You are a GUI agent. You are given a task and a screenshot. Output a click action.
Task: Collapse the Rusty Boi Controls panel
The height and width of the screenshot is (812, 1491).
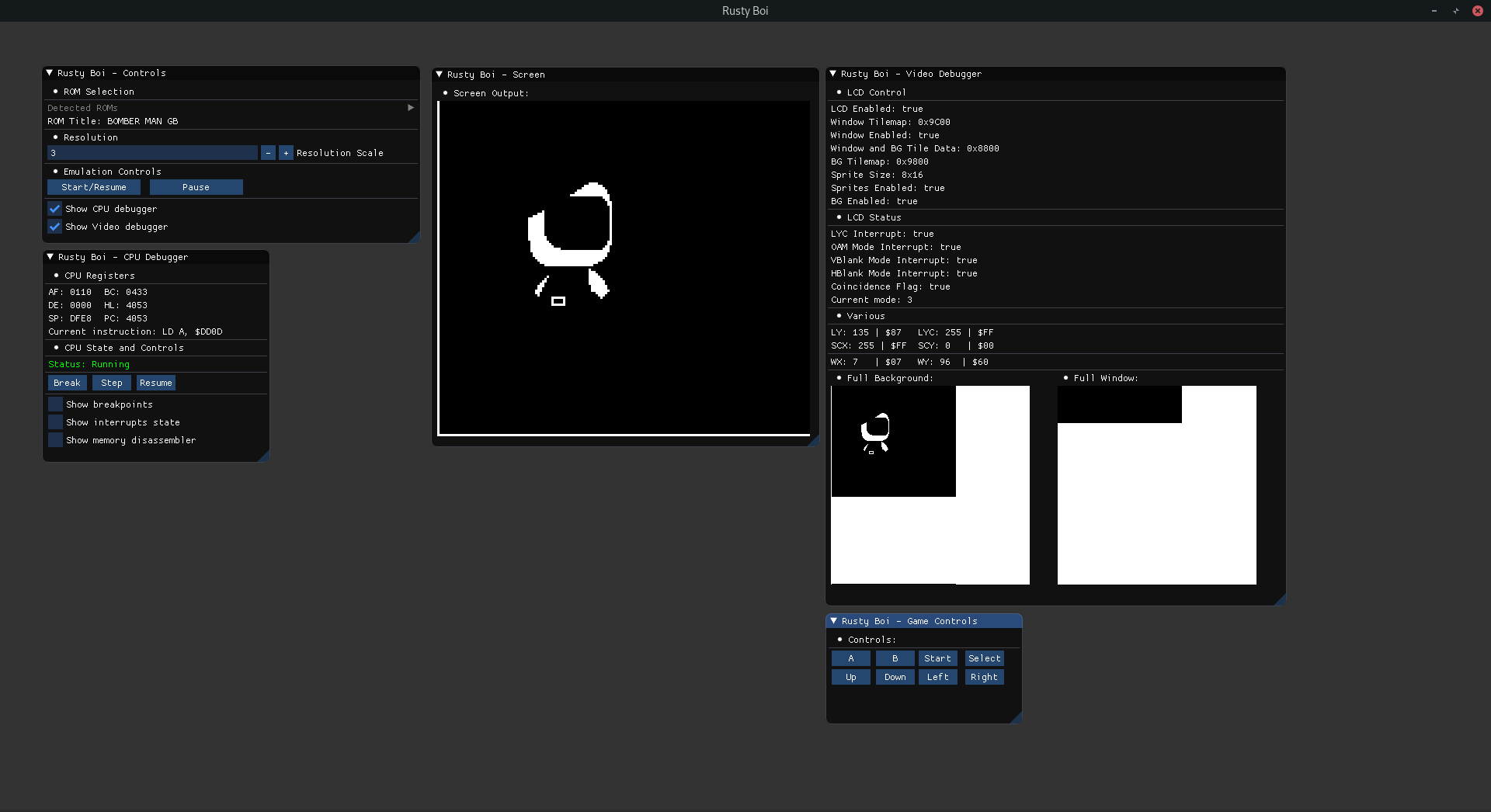50,73
